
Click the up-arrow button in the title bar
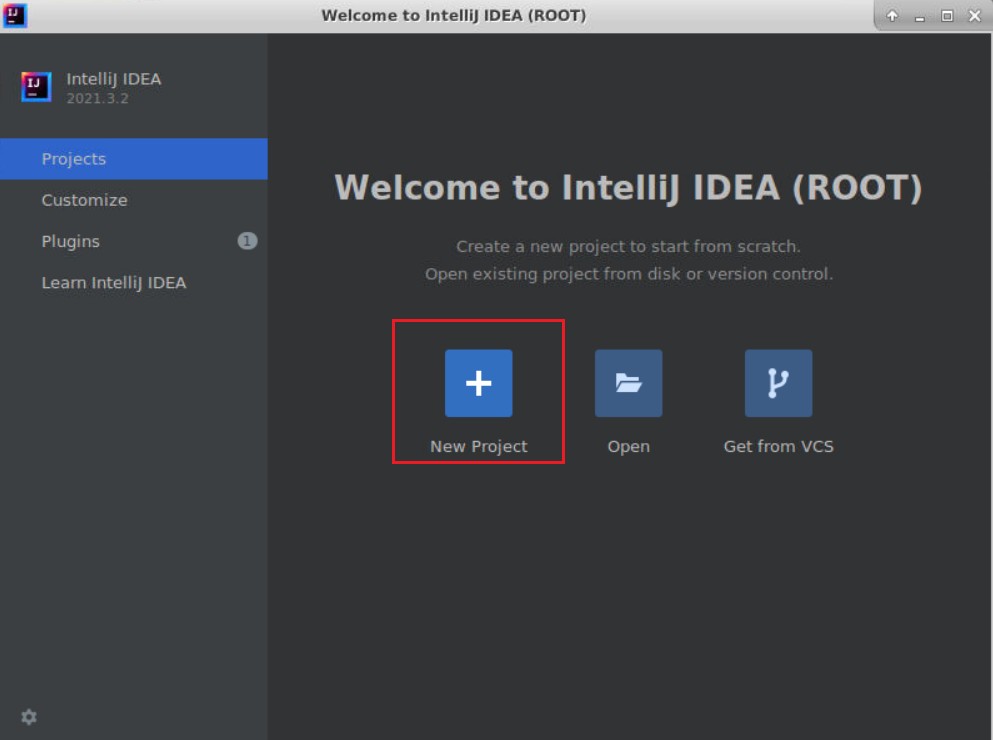893,16
